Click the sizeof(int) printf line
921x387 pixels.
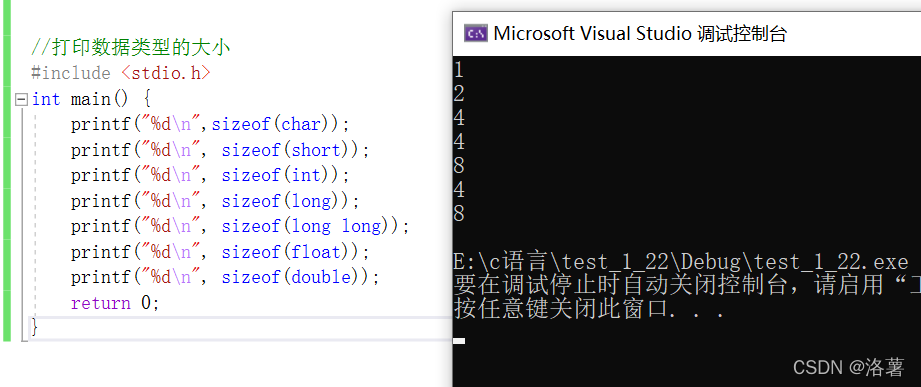(x=210, y=176)
